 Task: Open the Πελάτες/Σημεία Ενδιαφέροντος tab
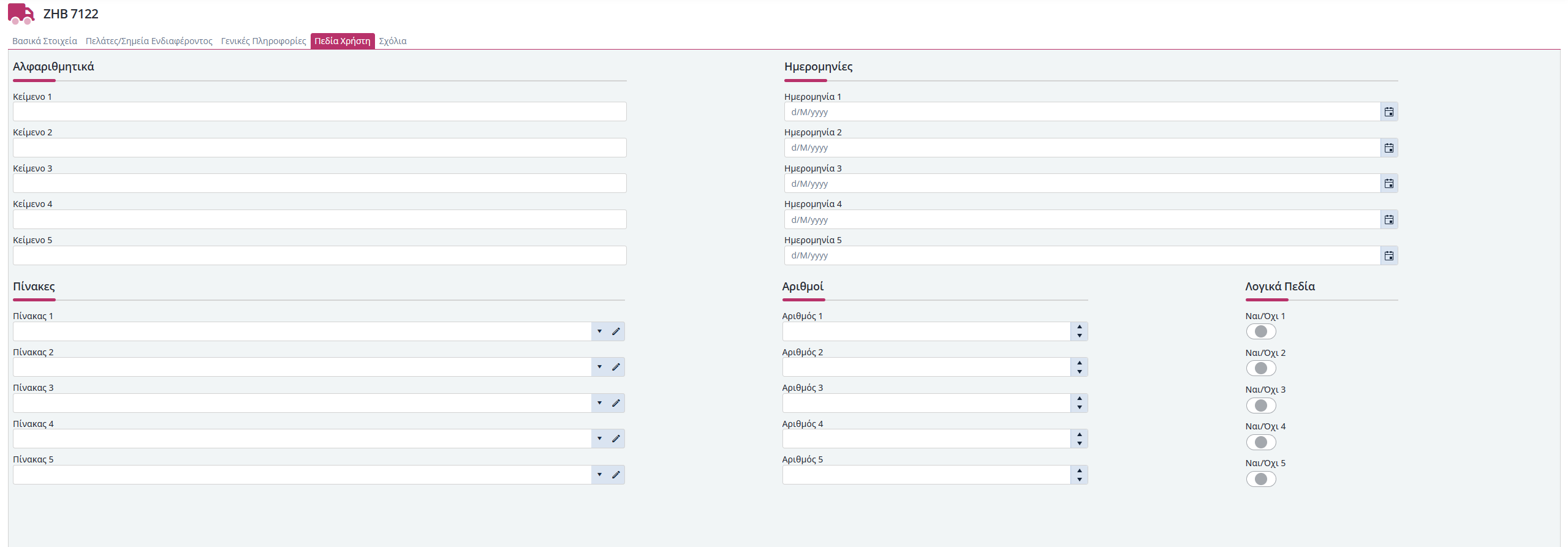click(149, 41)
